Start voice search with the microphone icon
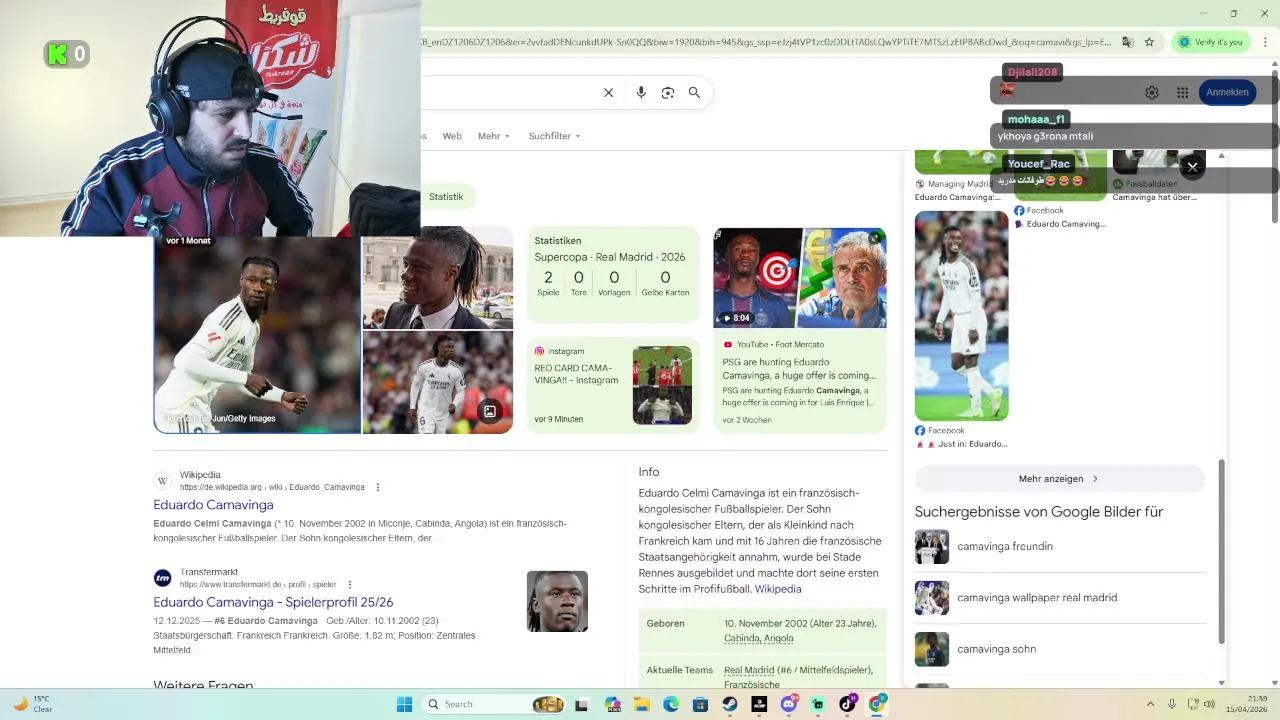Image resolution: width=1280 pixels, height=720 pixels. pyautogui.click(x=641, y=92)
